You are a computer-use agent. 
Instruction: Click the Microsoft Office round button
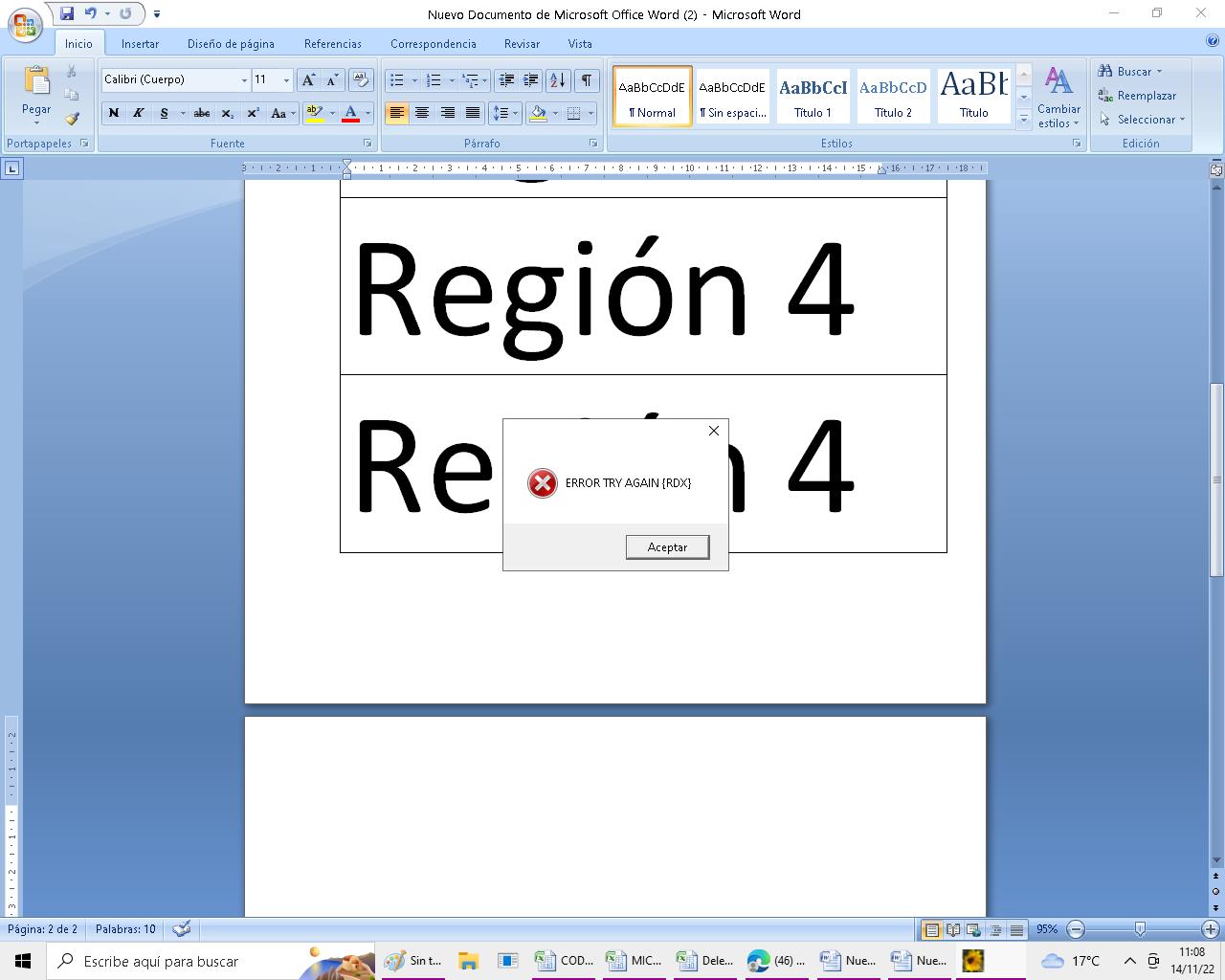26,24
